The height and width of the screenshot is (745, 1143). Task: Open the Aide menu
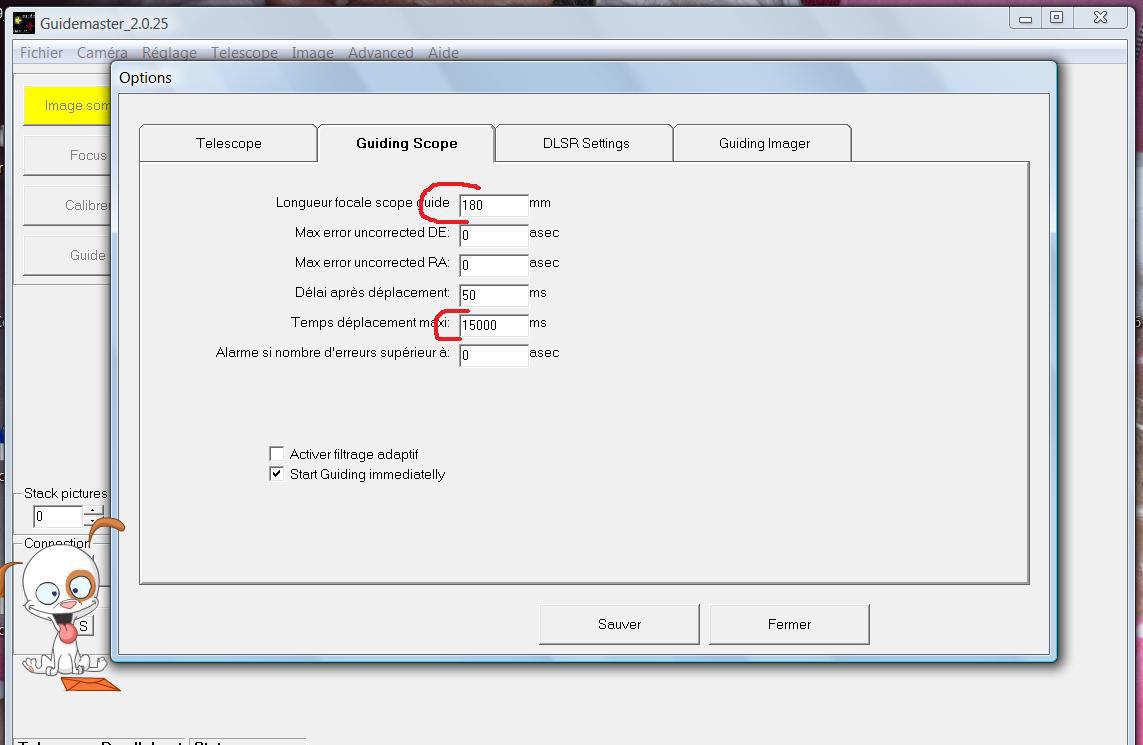(x=443, y=52)
